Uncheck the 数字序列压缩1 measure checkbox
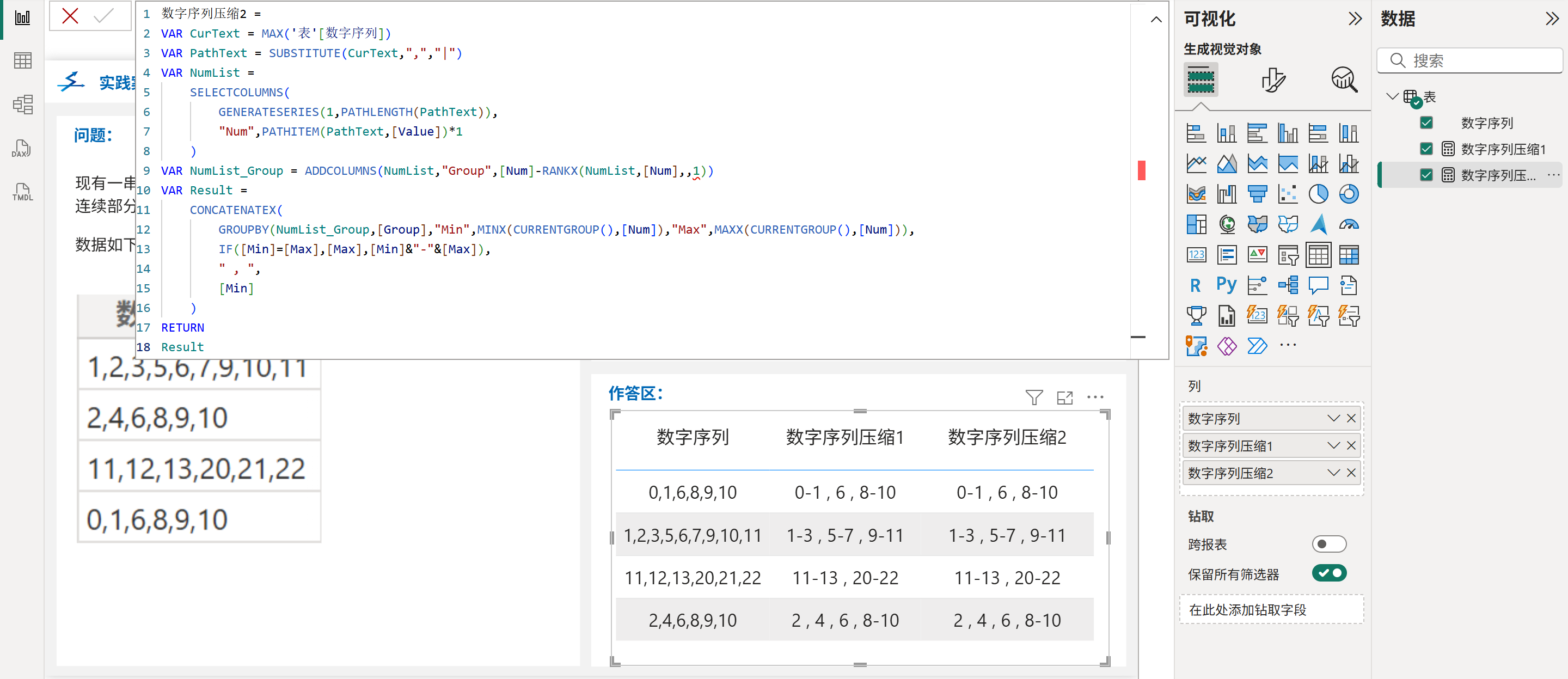 click(1425, 149)
